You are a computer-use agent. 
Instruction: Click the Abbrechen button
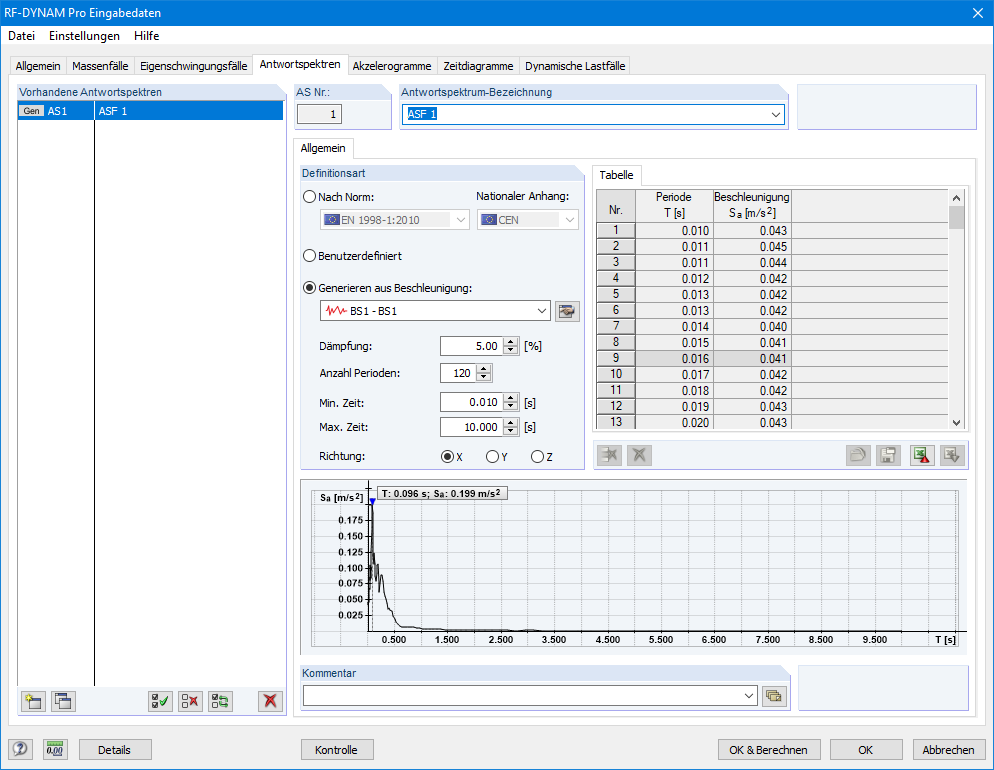(948, 750)
